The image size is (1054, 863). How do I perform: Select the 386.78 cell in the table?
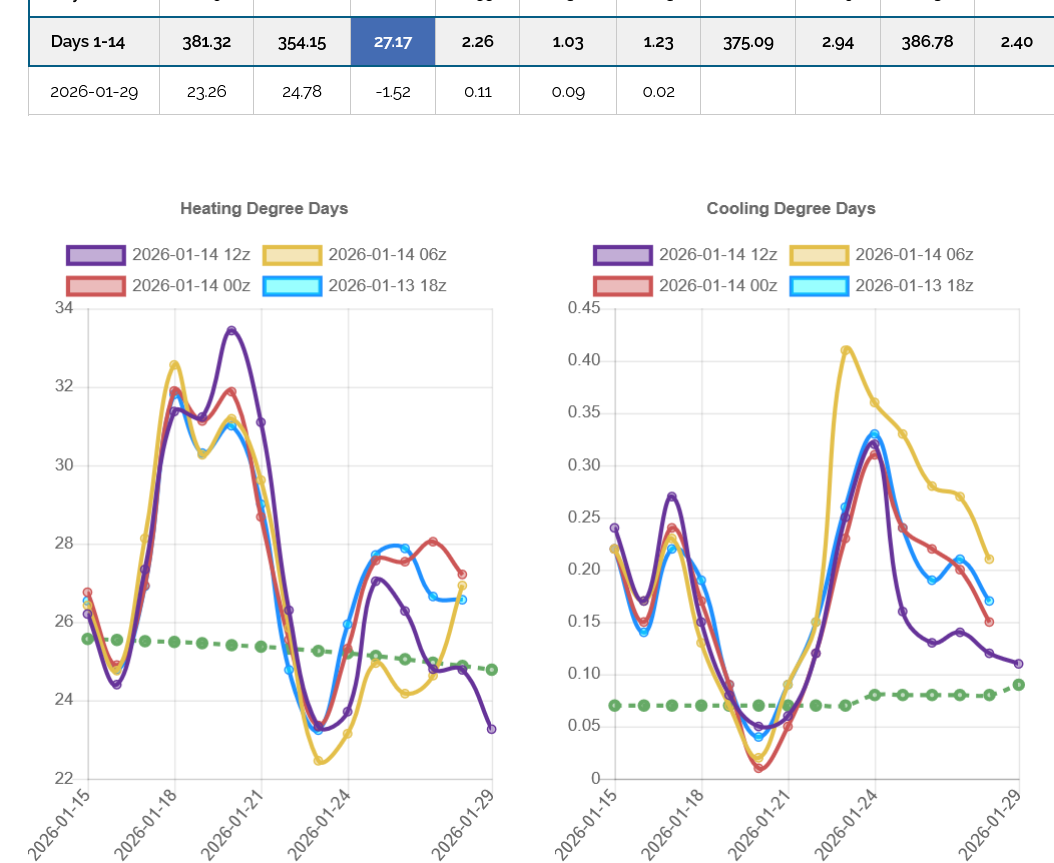[x=927, y=43]
